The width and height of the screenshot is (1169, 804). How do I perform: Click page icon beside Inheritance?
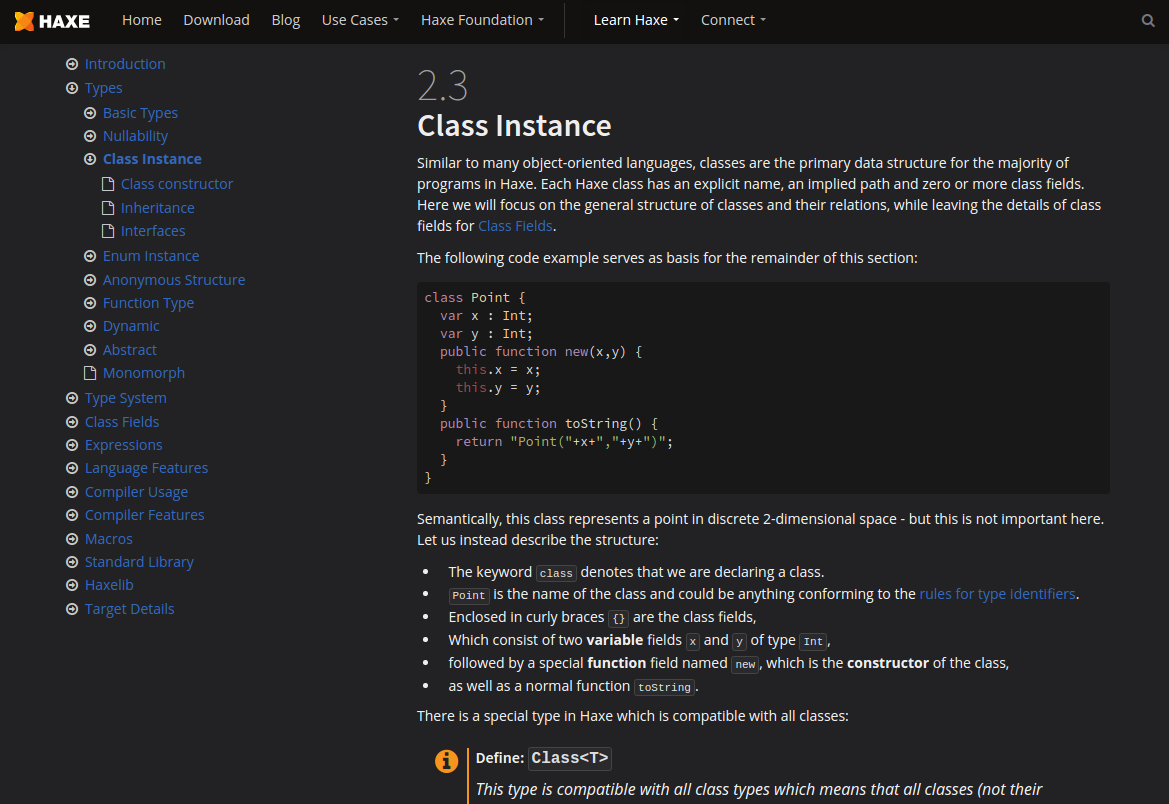click(x=108, y=208)
